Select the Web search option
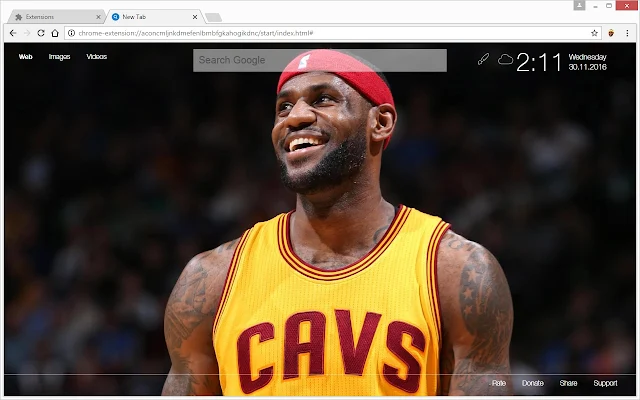This screenshot has height=400, width=640. (x=25, y=57)
